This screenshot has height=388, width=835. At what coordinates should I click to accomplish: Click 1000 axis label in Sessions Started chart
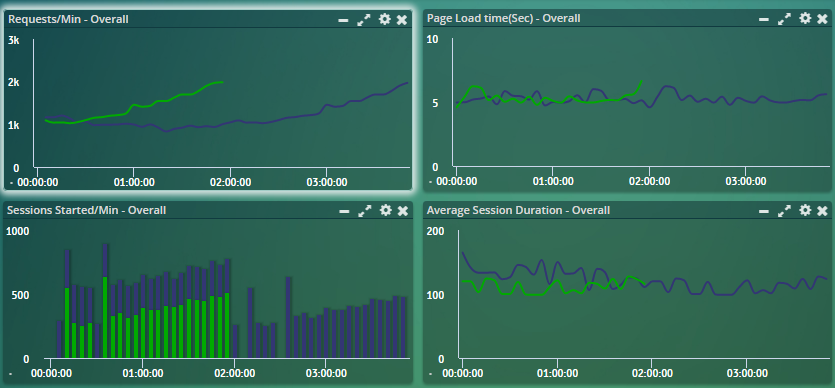coord(18,231)
